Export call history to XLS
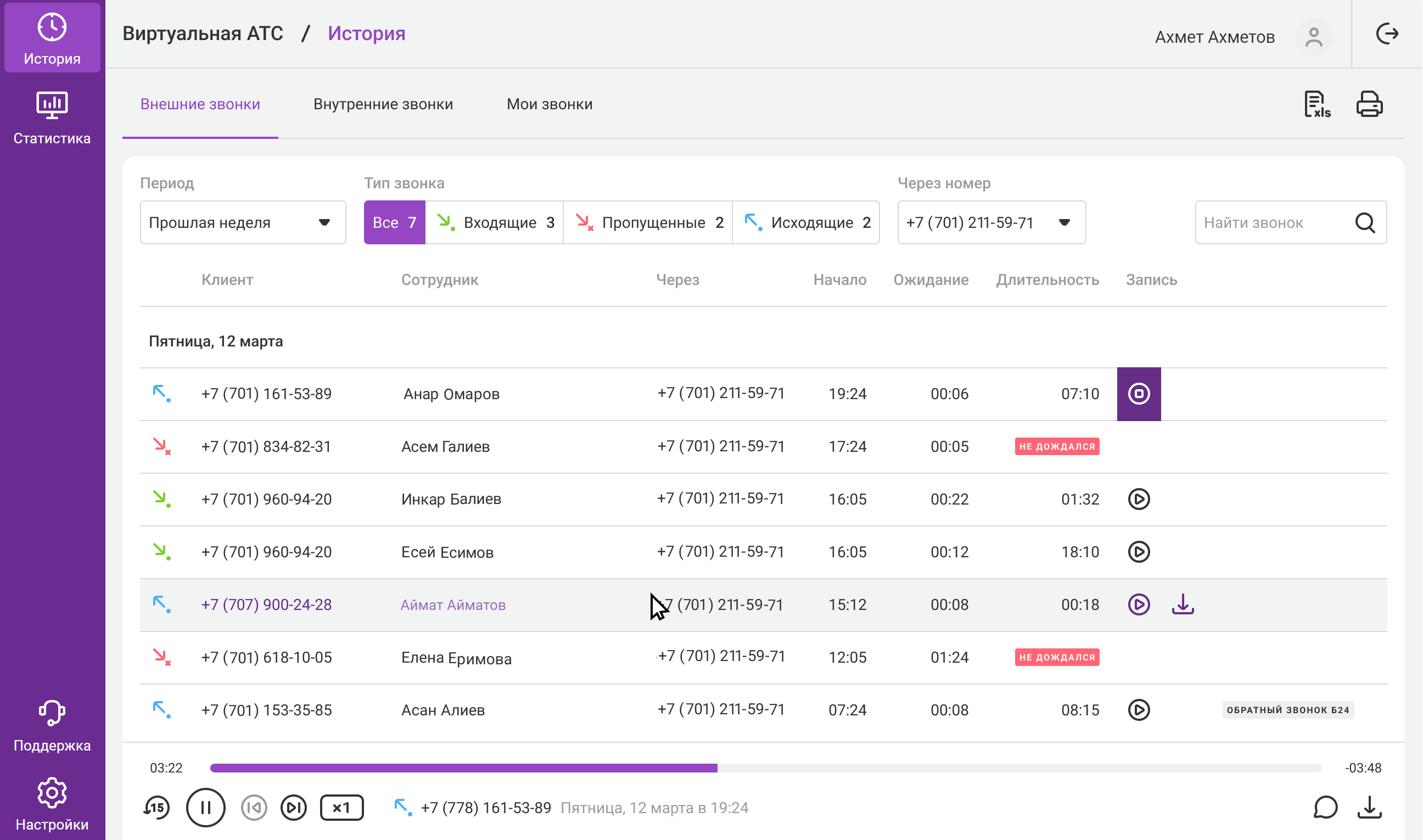Viewport: 1423px width, 840px height. (x=1317, y=104)
